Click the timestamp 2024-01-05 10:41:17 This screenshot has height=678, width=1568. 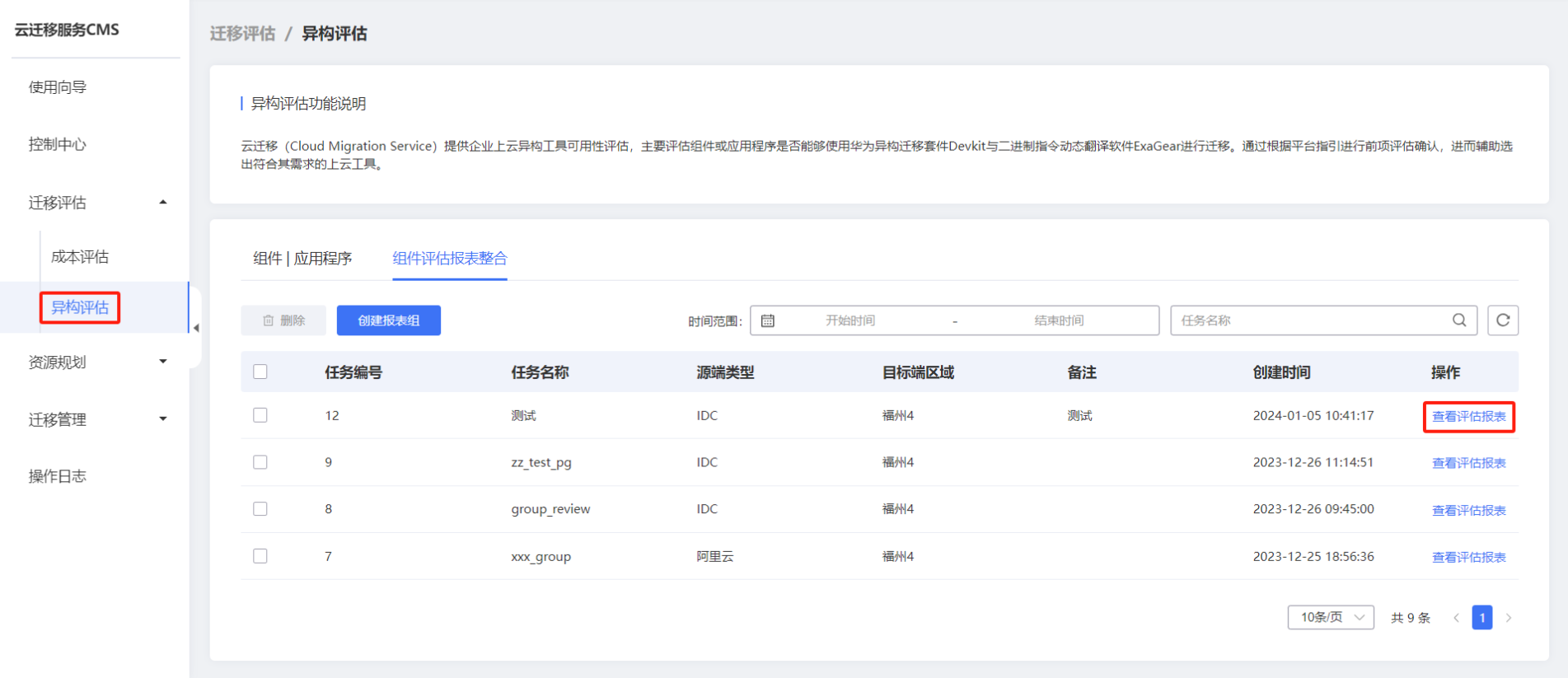[x=1313, y=415]
